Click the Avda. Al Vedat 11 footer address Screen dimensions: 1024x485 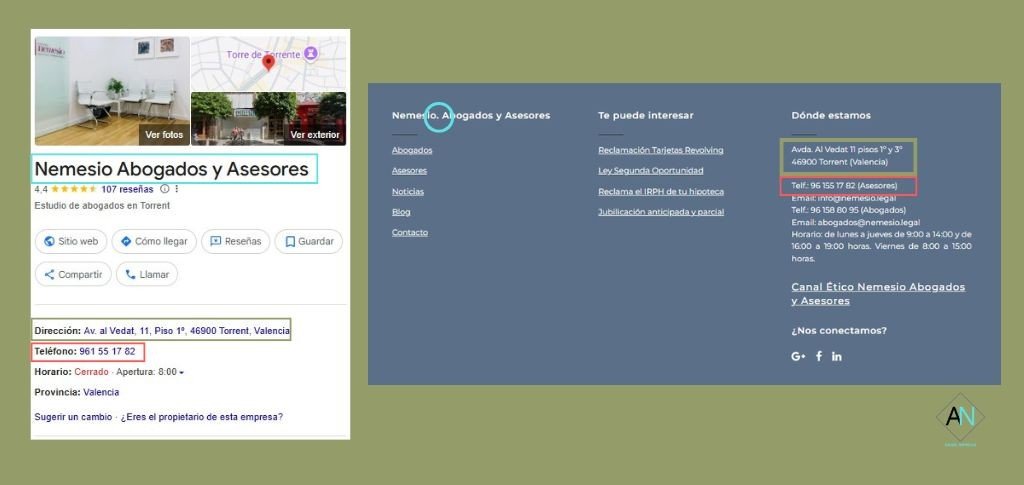(x=847, y=155)
